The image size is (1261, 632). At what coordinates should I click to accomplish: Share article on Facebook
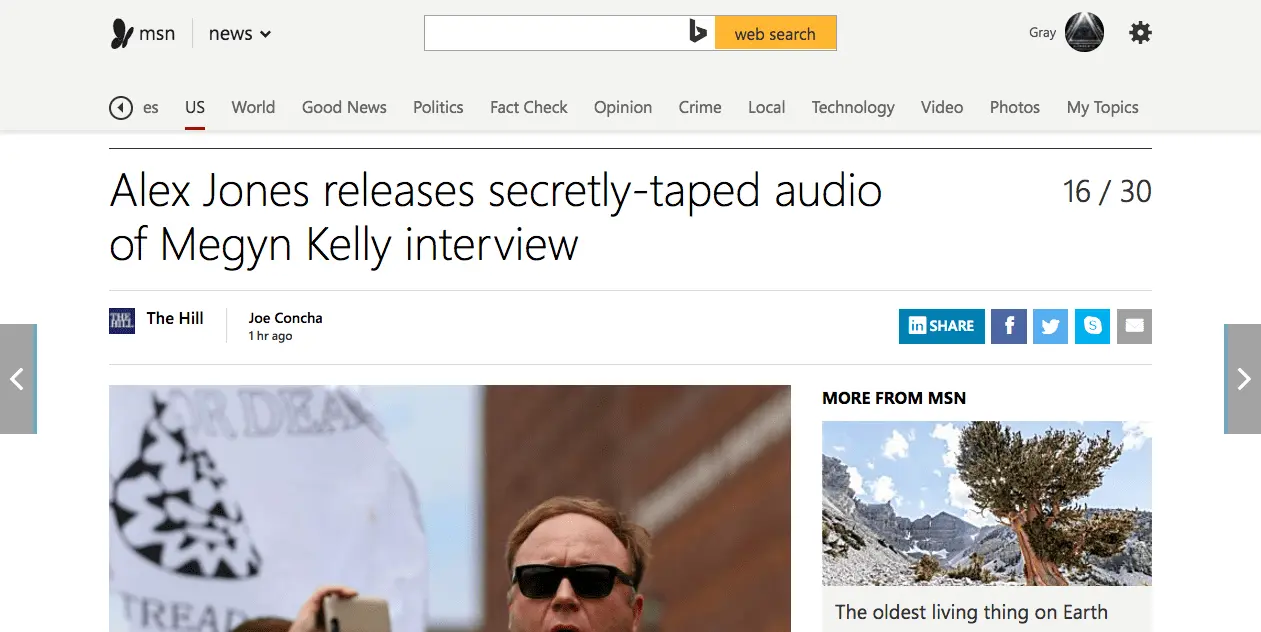[x=1008, y=326]
